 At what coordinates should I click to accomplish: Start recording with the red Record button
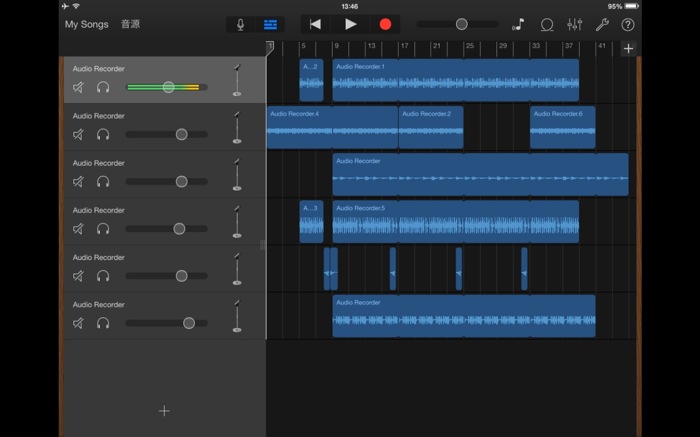(385, 25)
